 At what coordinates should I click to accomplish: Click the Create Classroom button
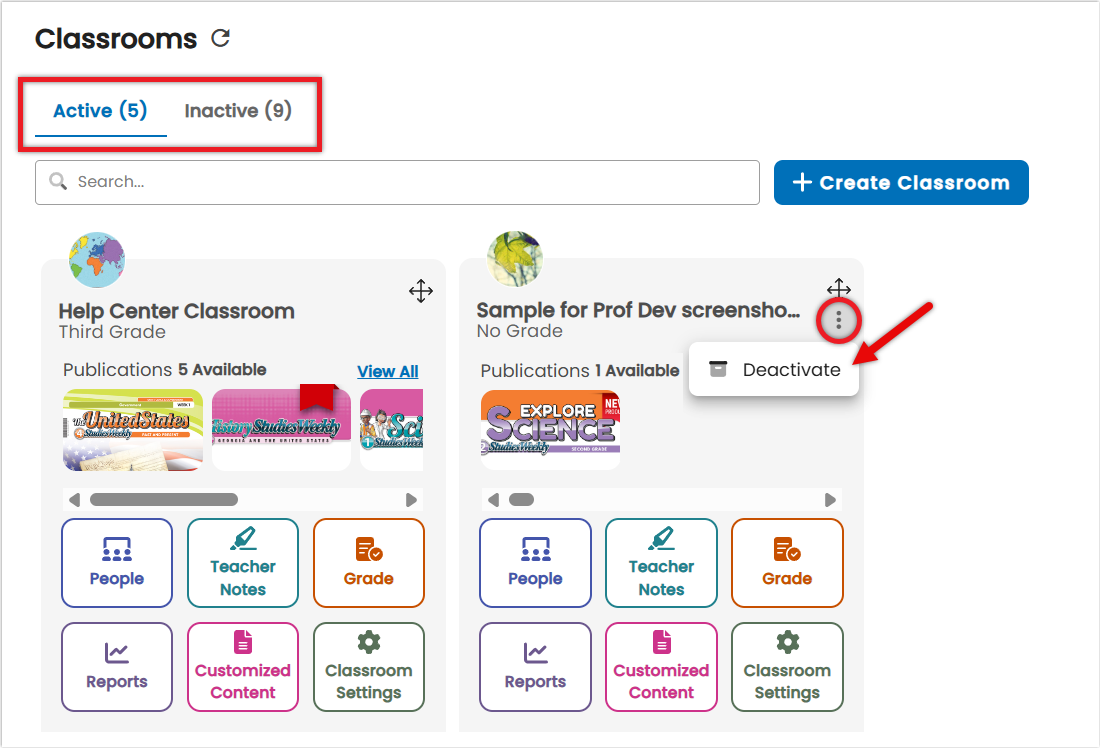click(901, 183)
